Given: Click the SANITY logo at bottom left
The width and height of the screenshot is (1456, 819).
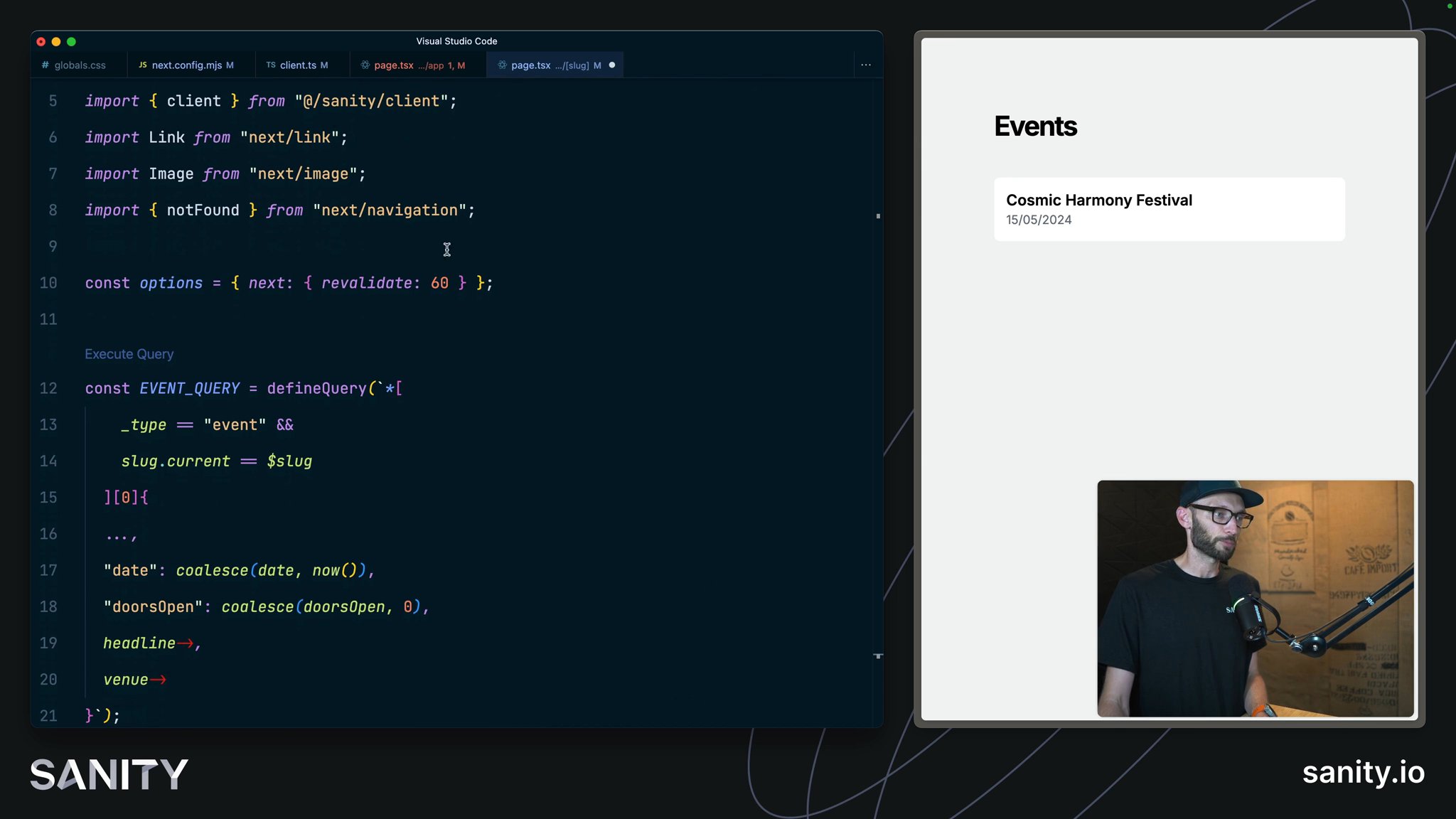Looking at the screenshot, I should click(109, 774).
